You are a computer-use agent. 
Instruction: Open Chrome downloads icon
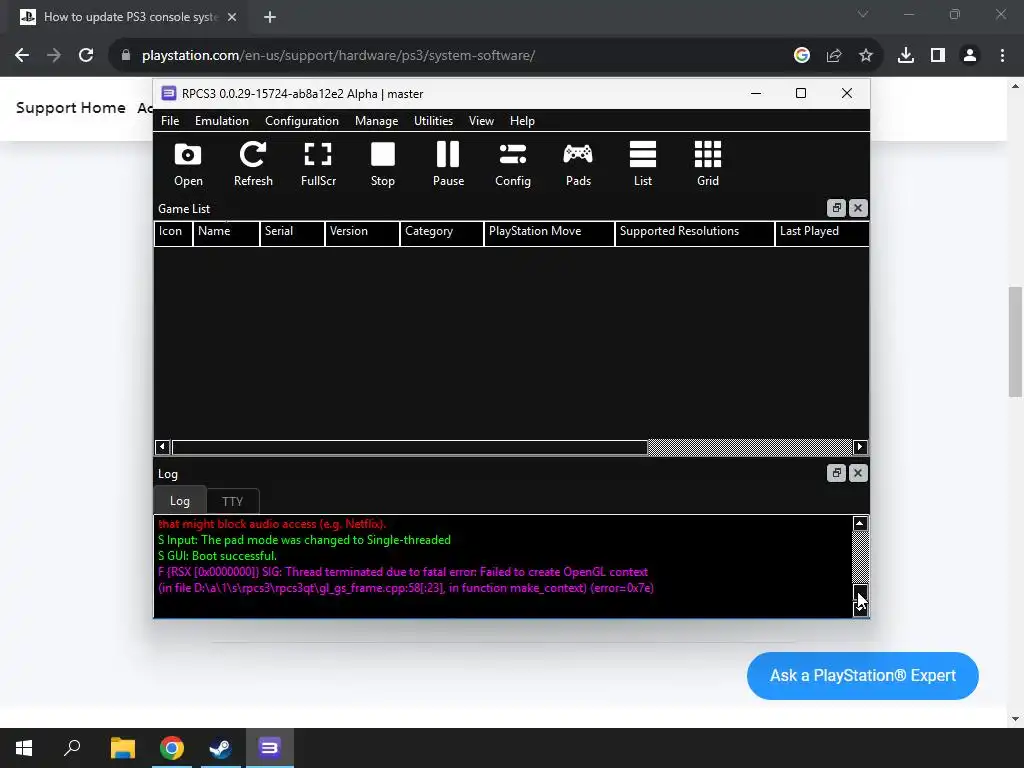tap(905, 56)
